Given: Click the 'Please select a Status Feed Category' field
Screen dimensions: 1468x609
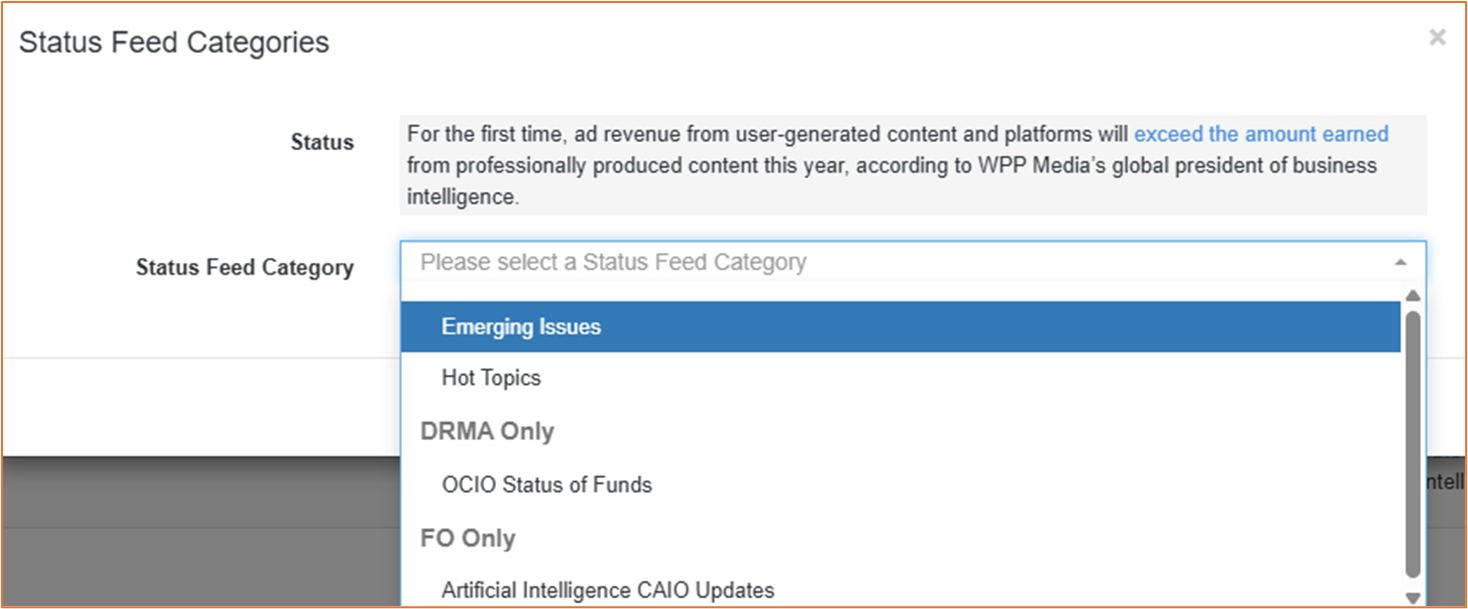Looking at the screenshot, I should (913, 263).
